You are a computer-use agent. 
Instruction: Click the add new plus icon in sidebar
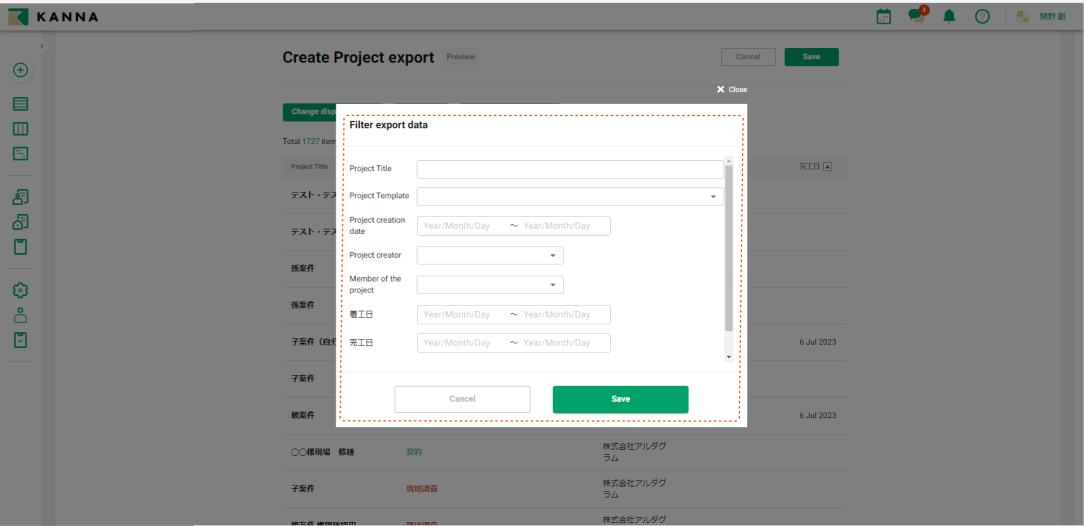click(x=20, y=70)
